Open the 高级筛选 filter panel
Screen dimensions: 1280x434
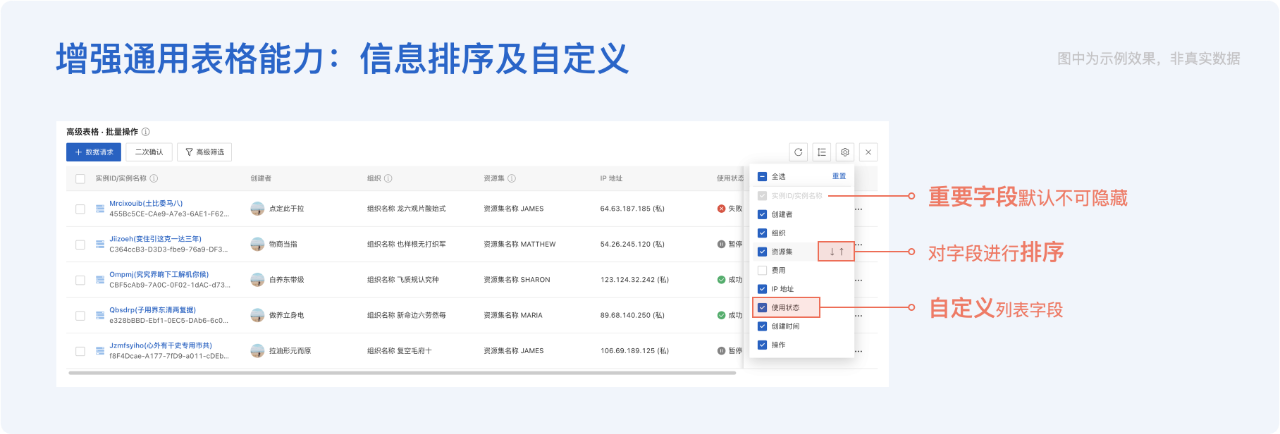(204, 152)
